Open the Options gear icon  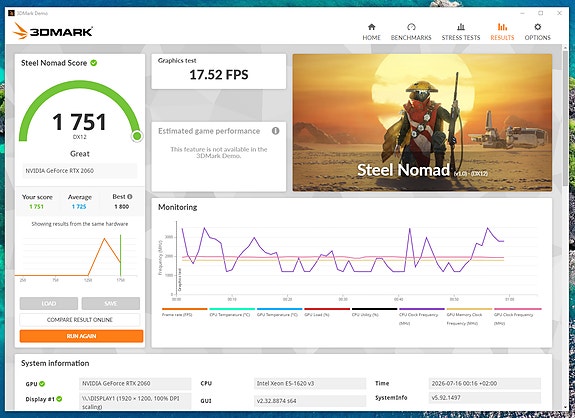click(x=538, y=27)
